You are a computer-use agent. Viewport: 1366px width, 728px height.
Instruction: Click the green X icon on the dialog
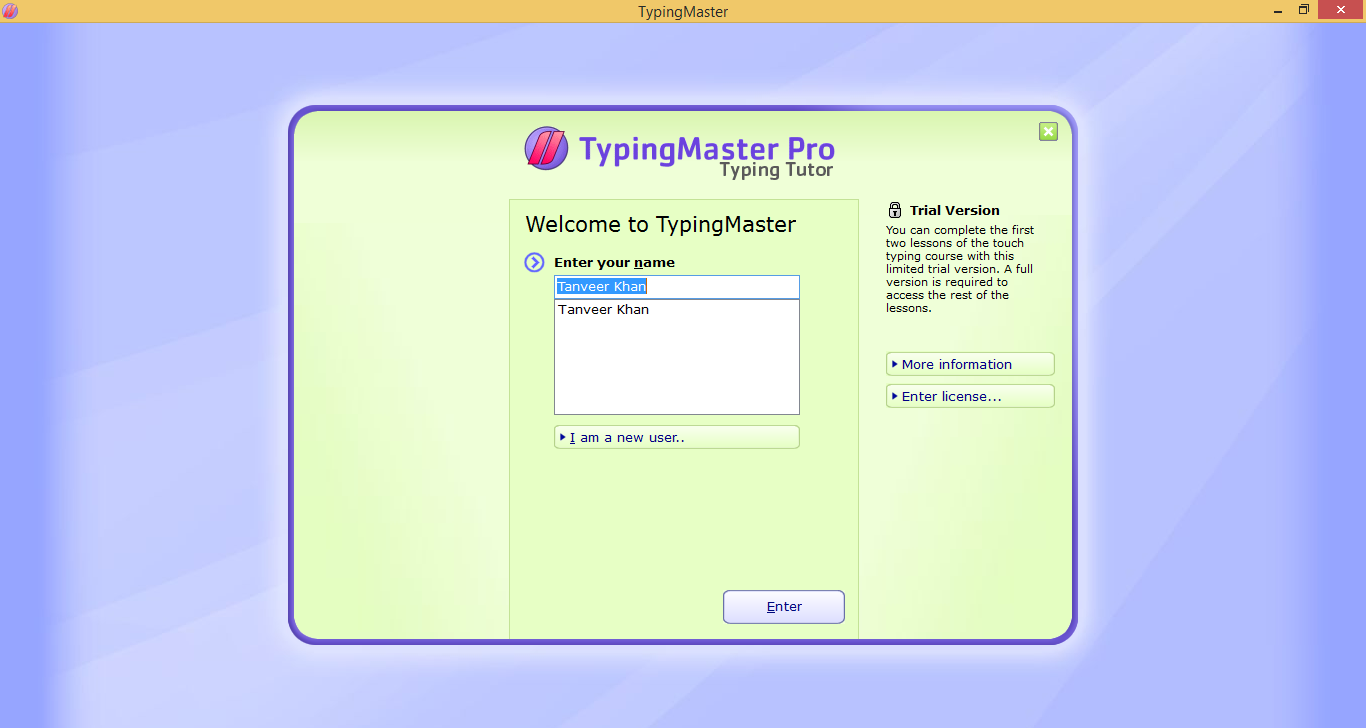1047,131
